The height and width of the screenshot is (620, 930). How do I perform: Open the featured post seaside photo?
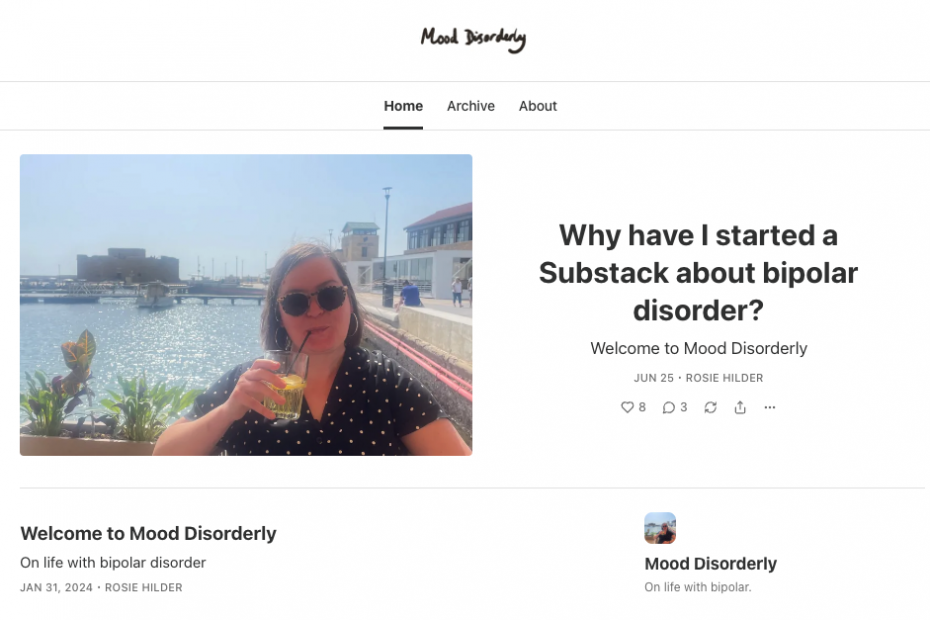[246, 305]
